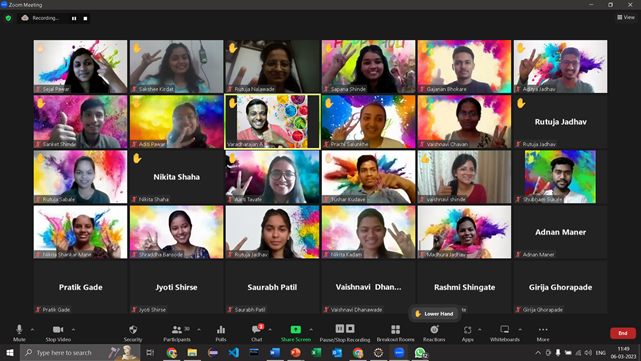Image resolution: width=641 pixels, height=361 pixels.
Task: Open Visual Studio Code from the taskbar
Action: click(x=233, y=352)
